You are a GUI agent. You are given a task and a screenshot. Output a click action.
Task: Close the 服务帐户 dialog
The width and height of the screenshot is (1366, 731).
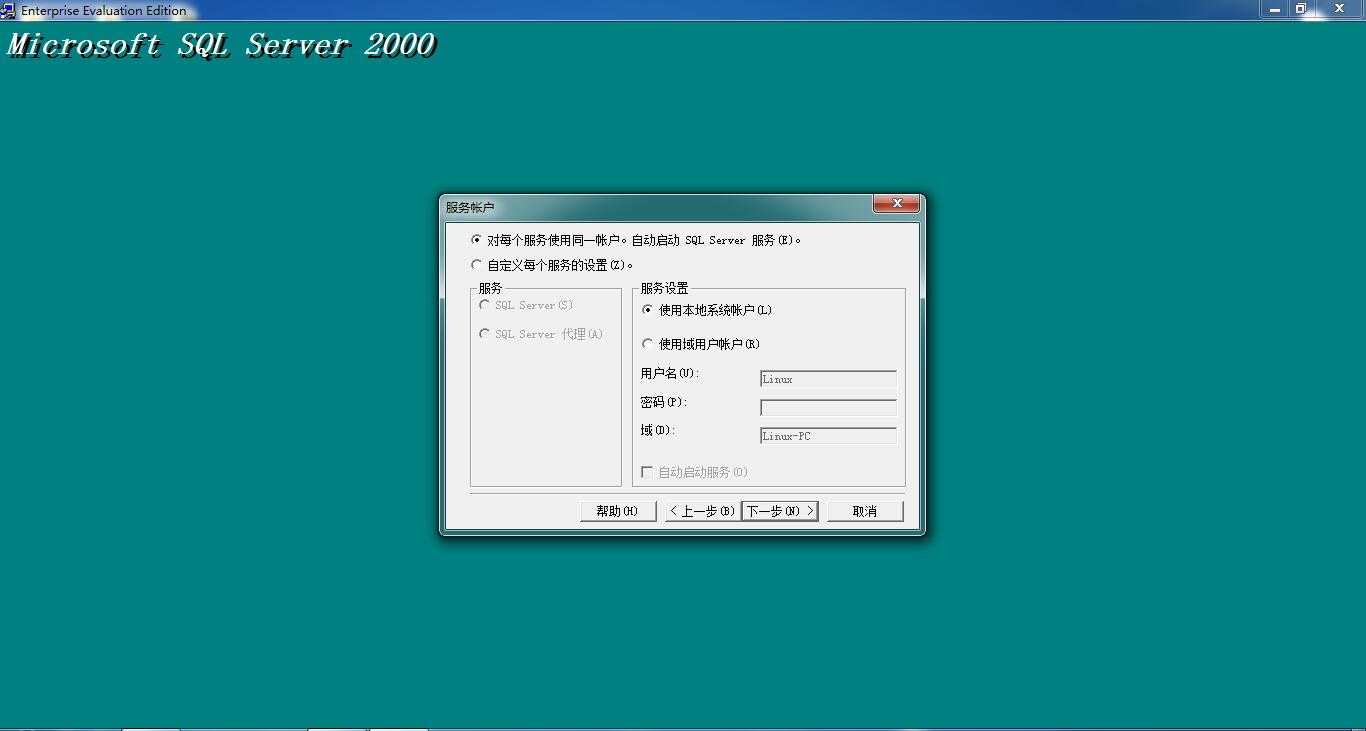point(896,204)
